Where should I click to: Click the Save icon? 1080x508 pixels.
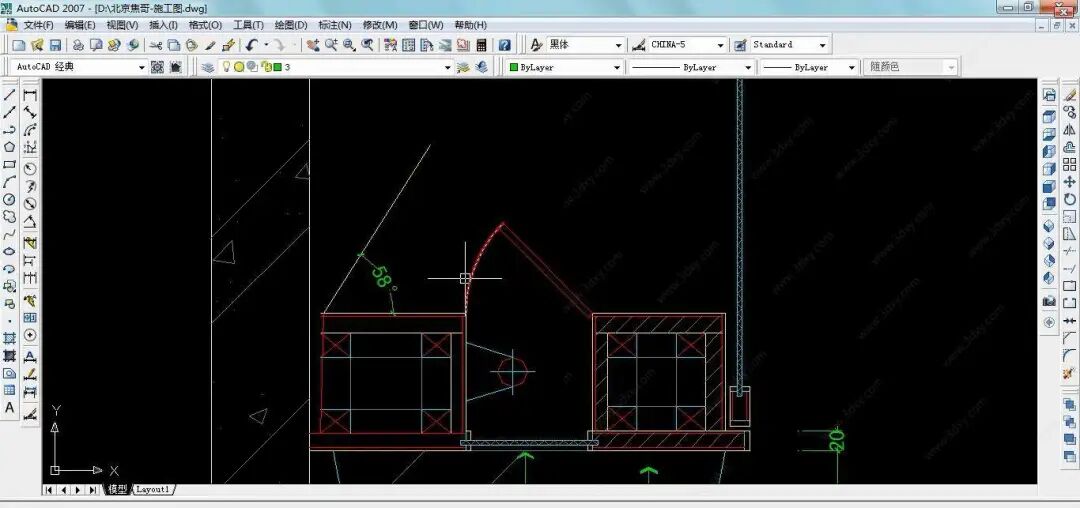pyautogui.click(x=55, y=45)
